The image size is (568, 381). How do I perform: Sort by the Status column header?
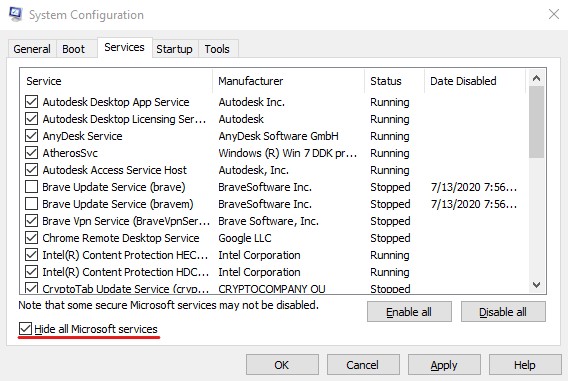(394, 81)
